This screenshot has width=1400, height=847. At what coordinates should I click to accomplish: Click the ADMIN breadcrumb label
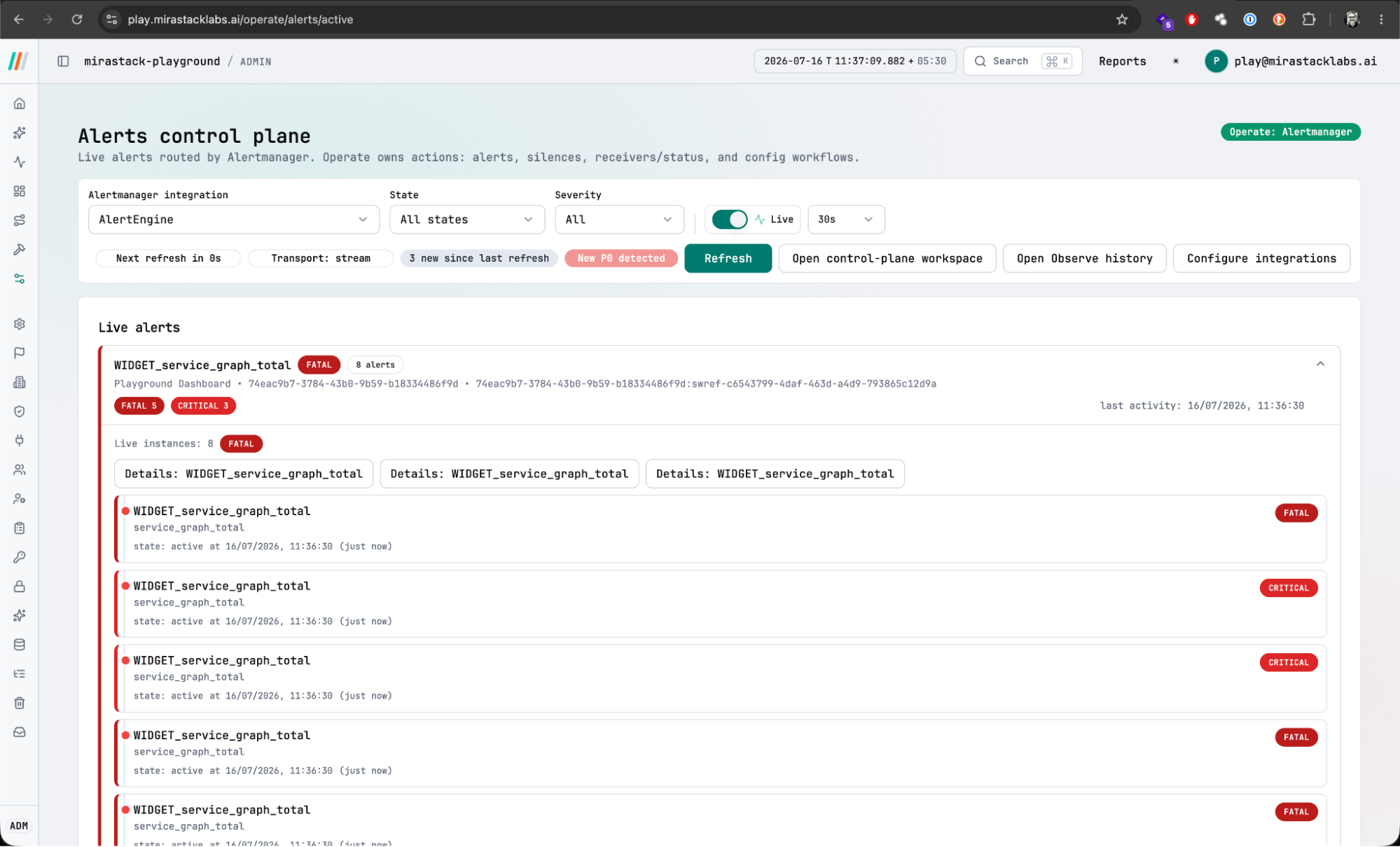point(256,62)
